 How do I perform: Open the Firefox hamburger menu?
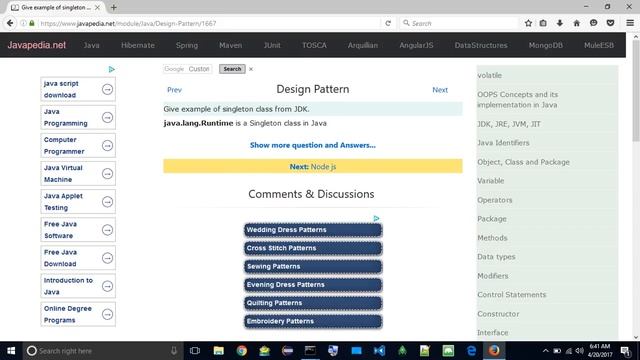click(630, 23)
